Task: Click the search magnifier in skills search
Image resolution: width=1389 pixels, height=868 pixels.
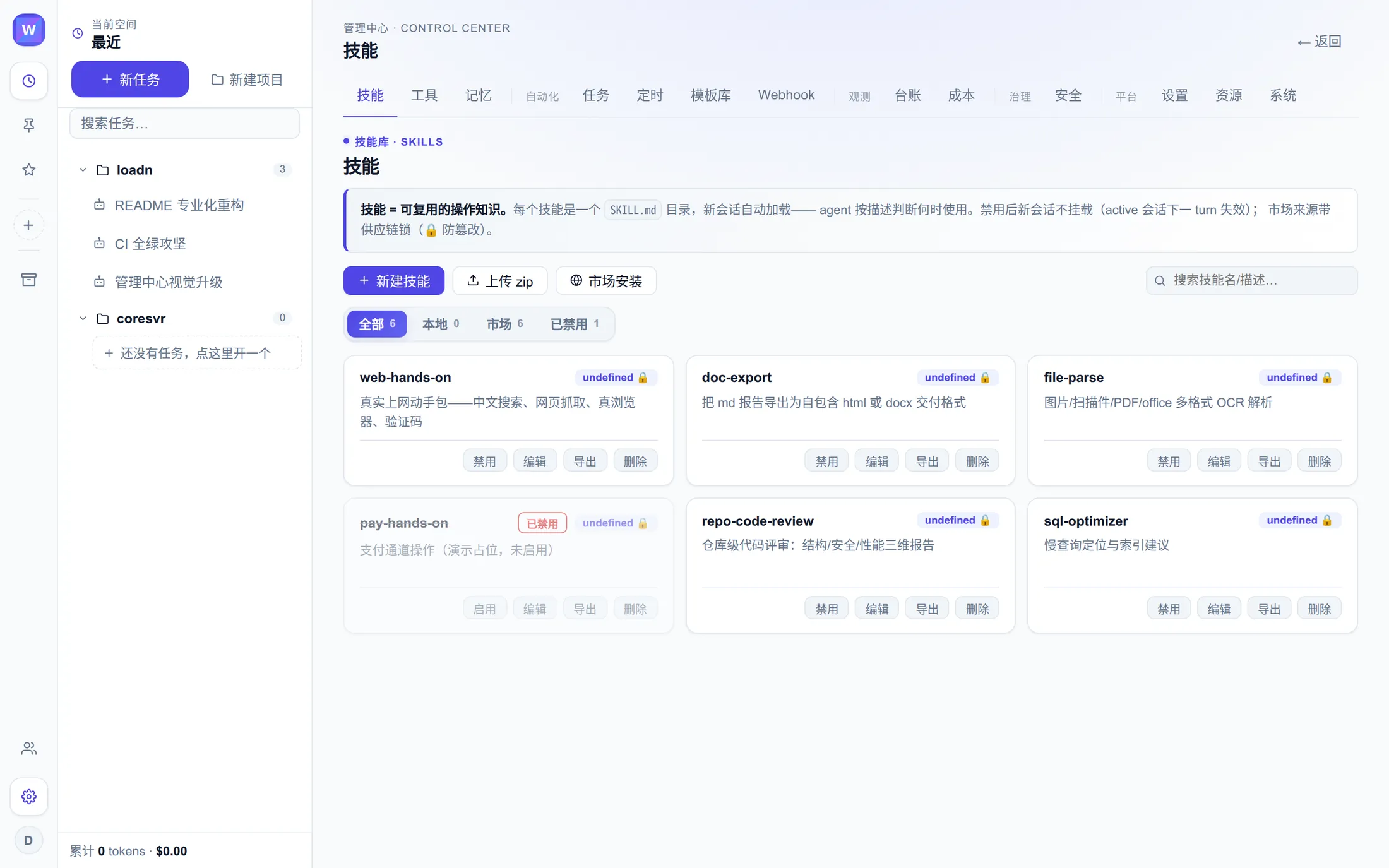Action: point(1160,280)
